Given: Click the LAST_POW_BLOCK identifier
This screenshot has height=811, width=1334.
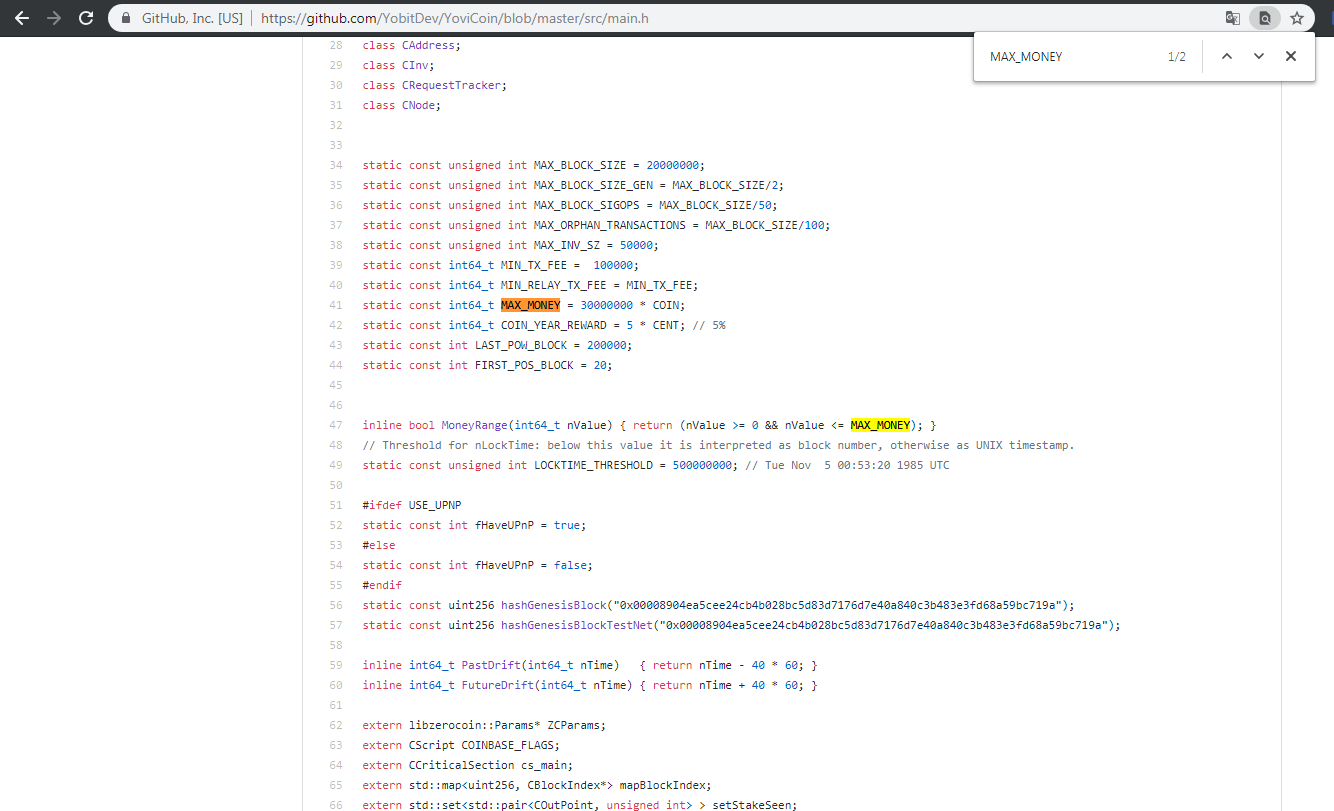Looking at the screenshot, I should coord(521,345).
